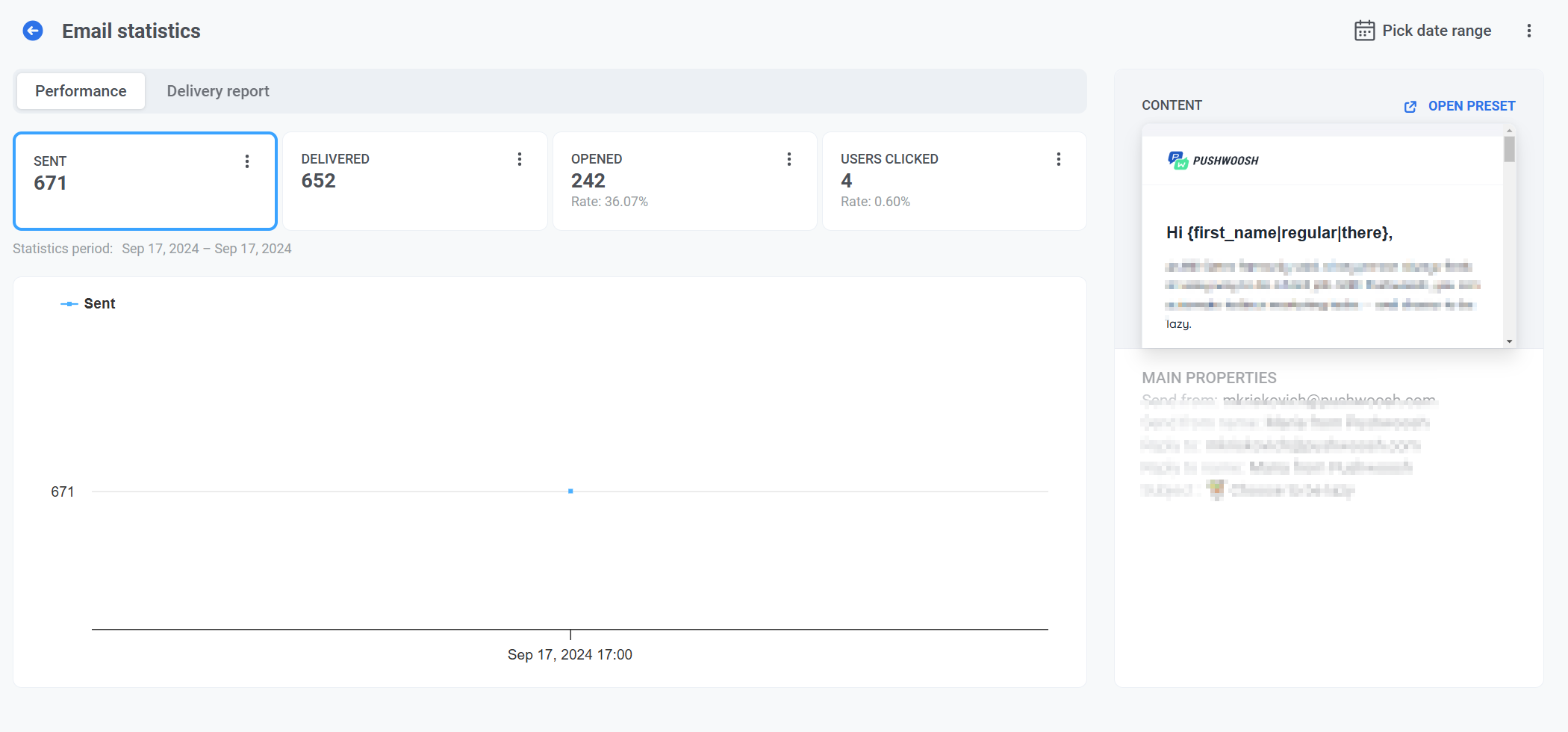This screenshot has height=732, width=1568.
Task: Click the external link icon beside OPEN PRESET
Action: tap(1410, 107)
